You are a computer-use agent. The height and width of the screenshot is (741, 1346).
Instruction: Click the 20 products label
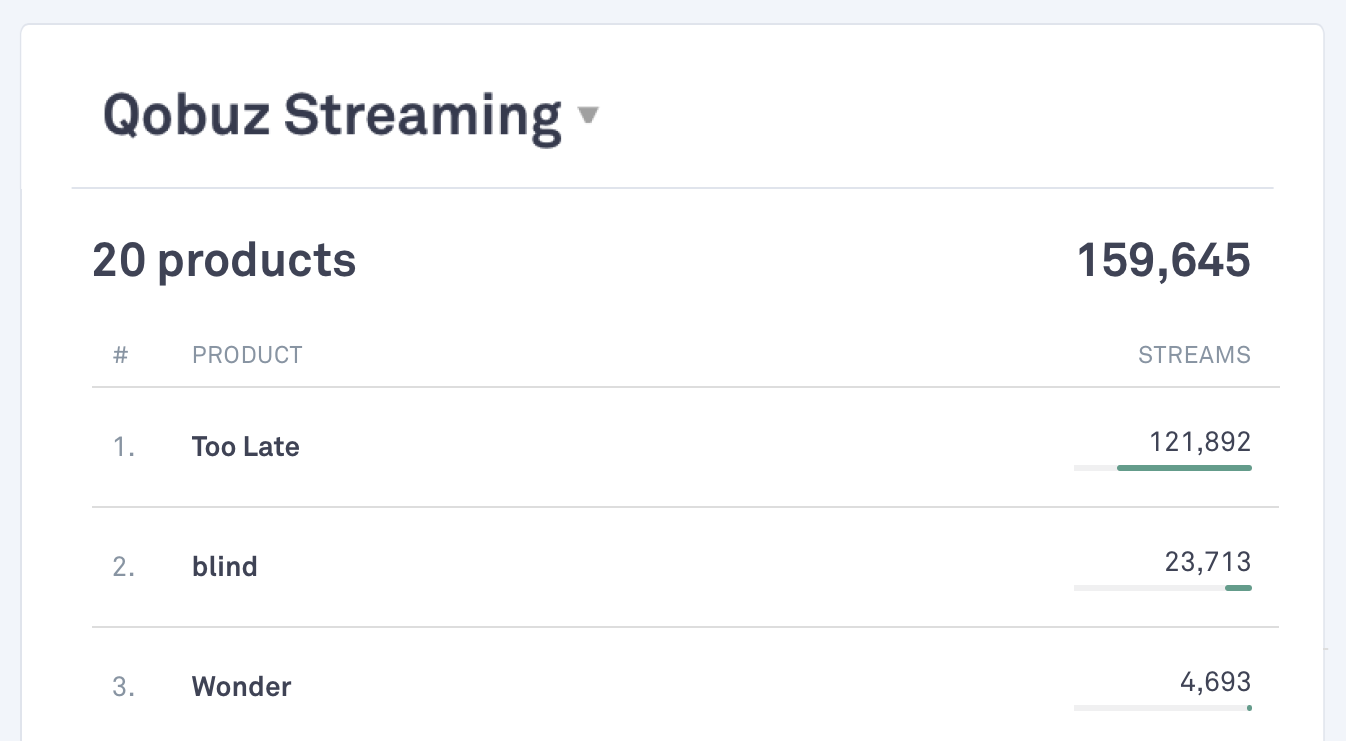[x=223, y=260]
